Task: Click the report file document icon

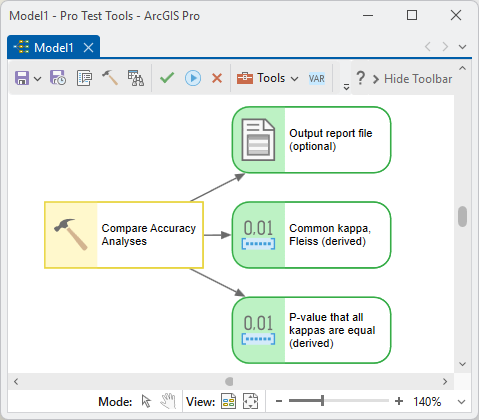Action: pos(258,140)
